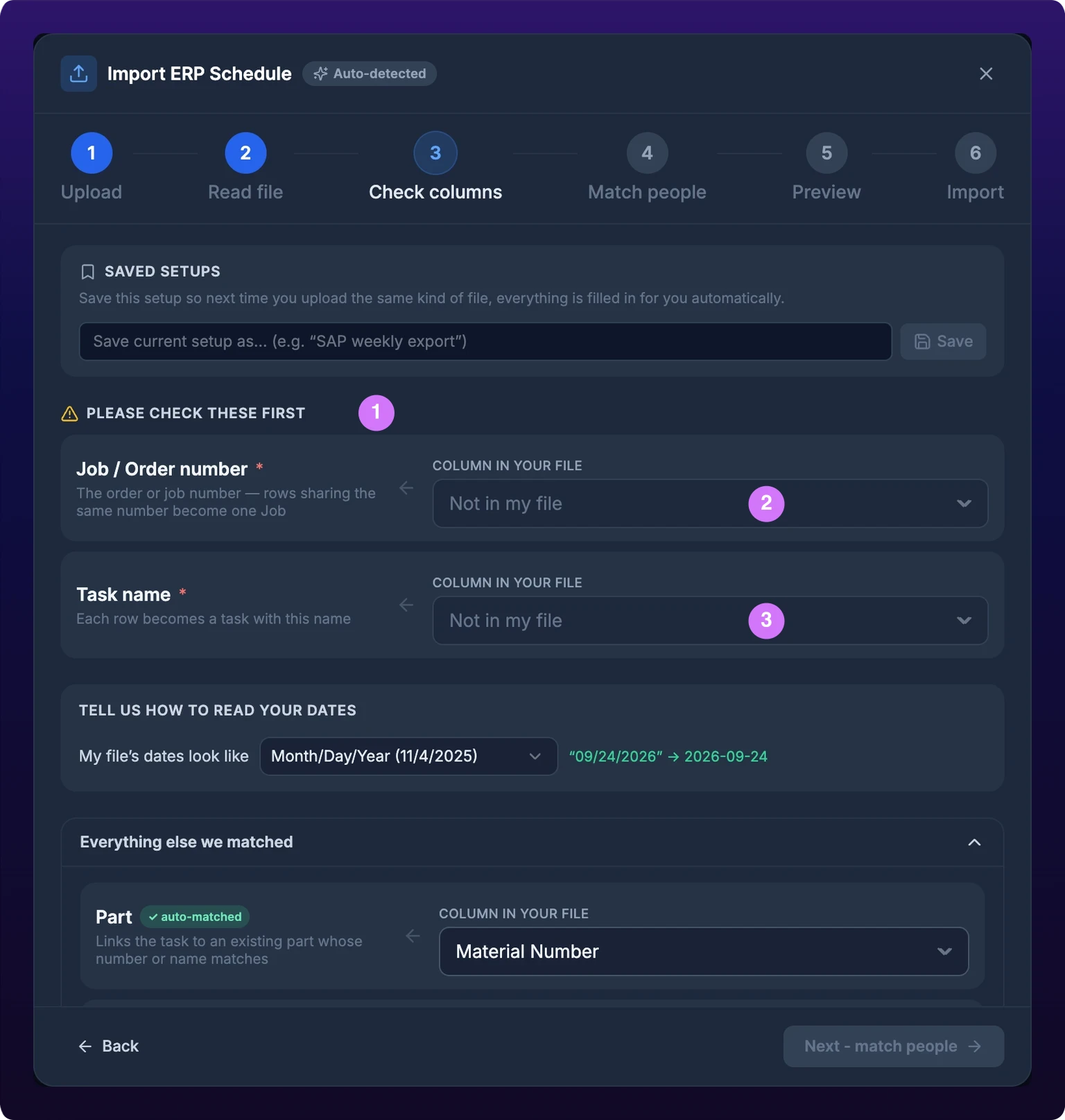This screenshot has width=1065, height=1120.
Task: Click the TELL US HOW TO READ YOUR DATES heading
Action: point(218,710)
